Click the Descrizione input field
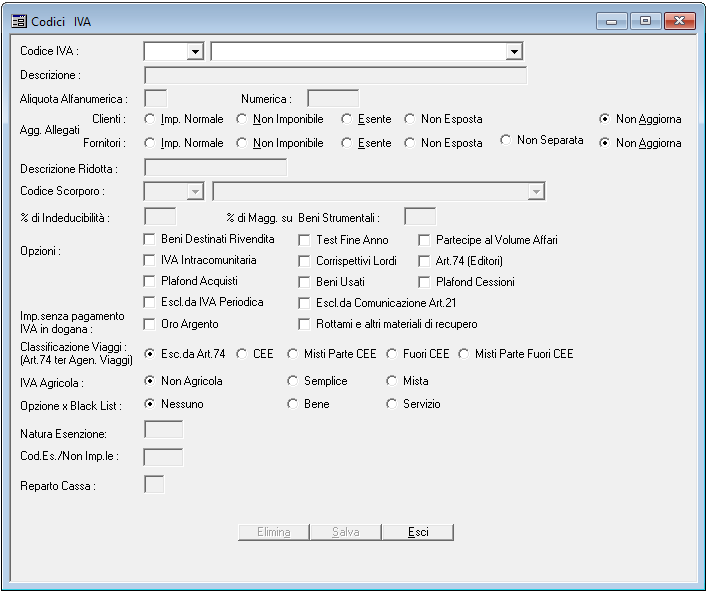This screenshot has width=706, height=592. pyautogui.click(x=335, y=75)
